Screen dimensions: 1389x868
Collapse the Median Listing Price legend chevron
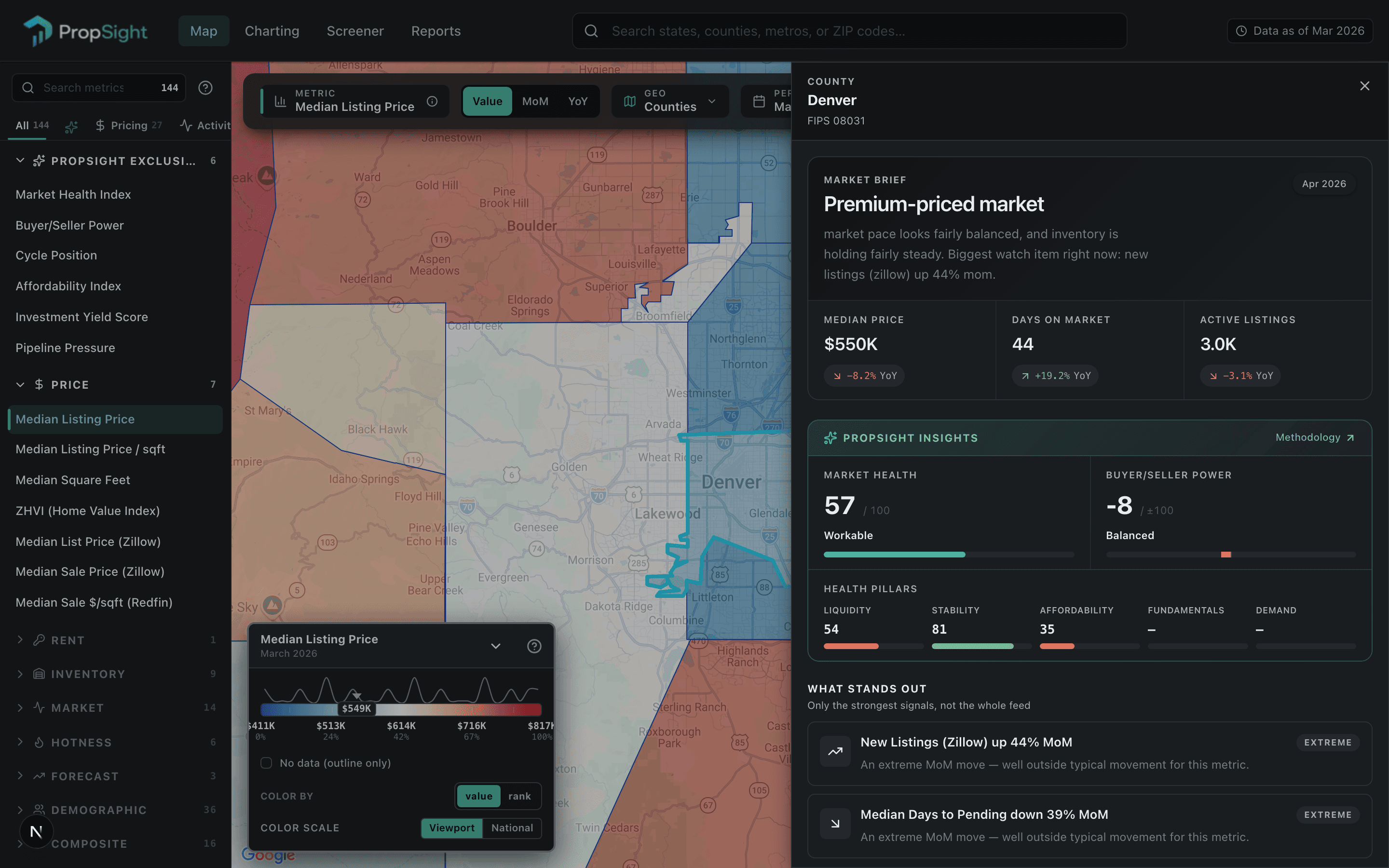point(495,646)
